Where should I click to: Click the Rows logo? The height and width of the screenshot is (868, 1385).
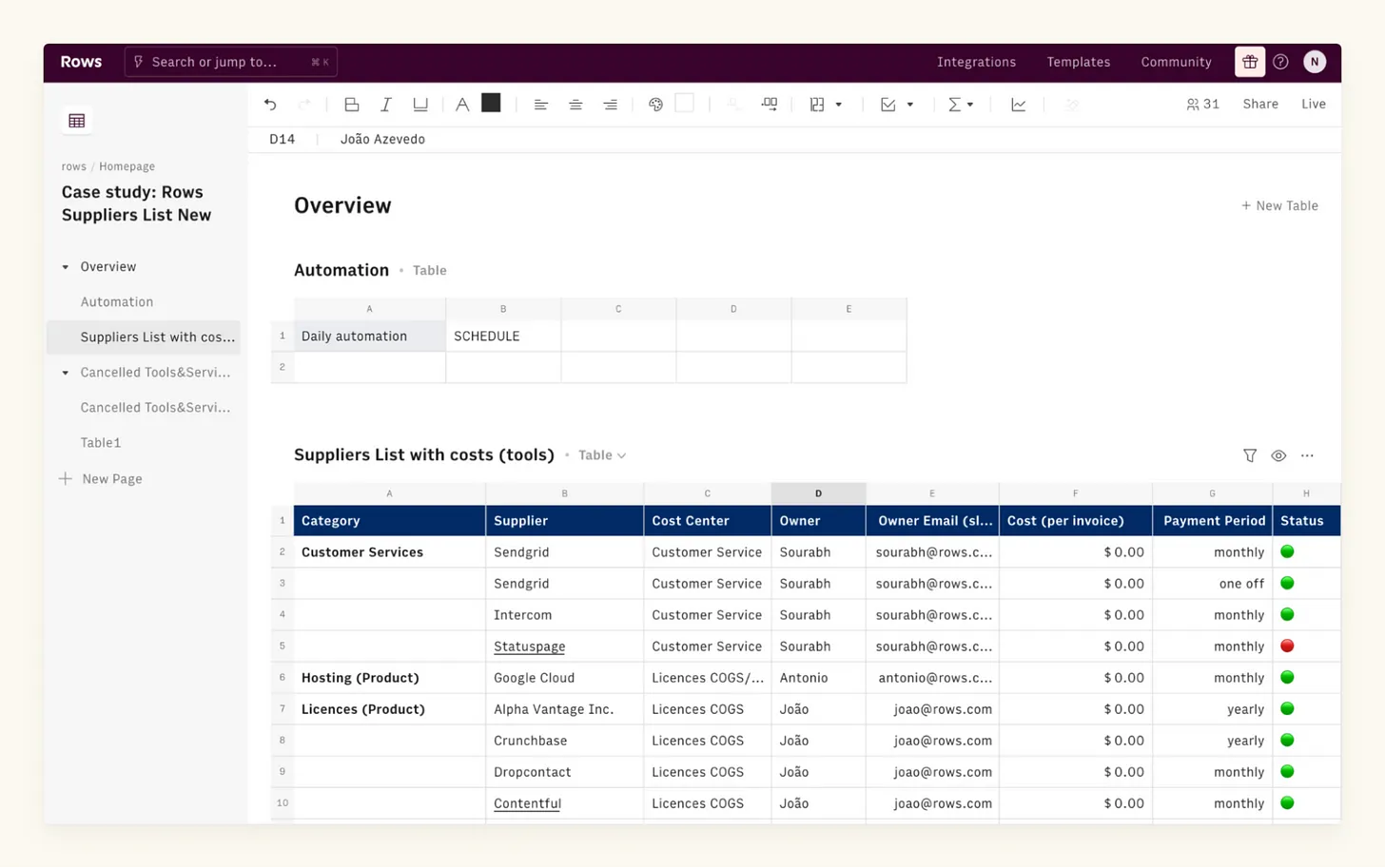pyautogui.click(x=81, y=62)
